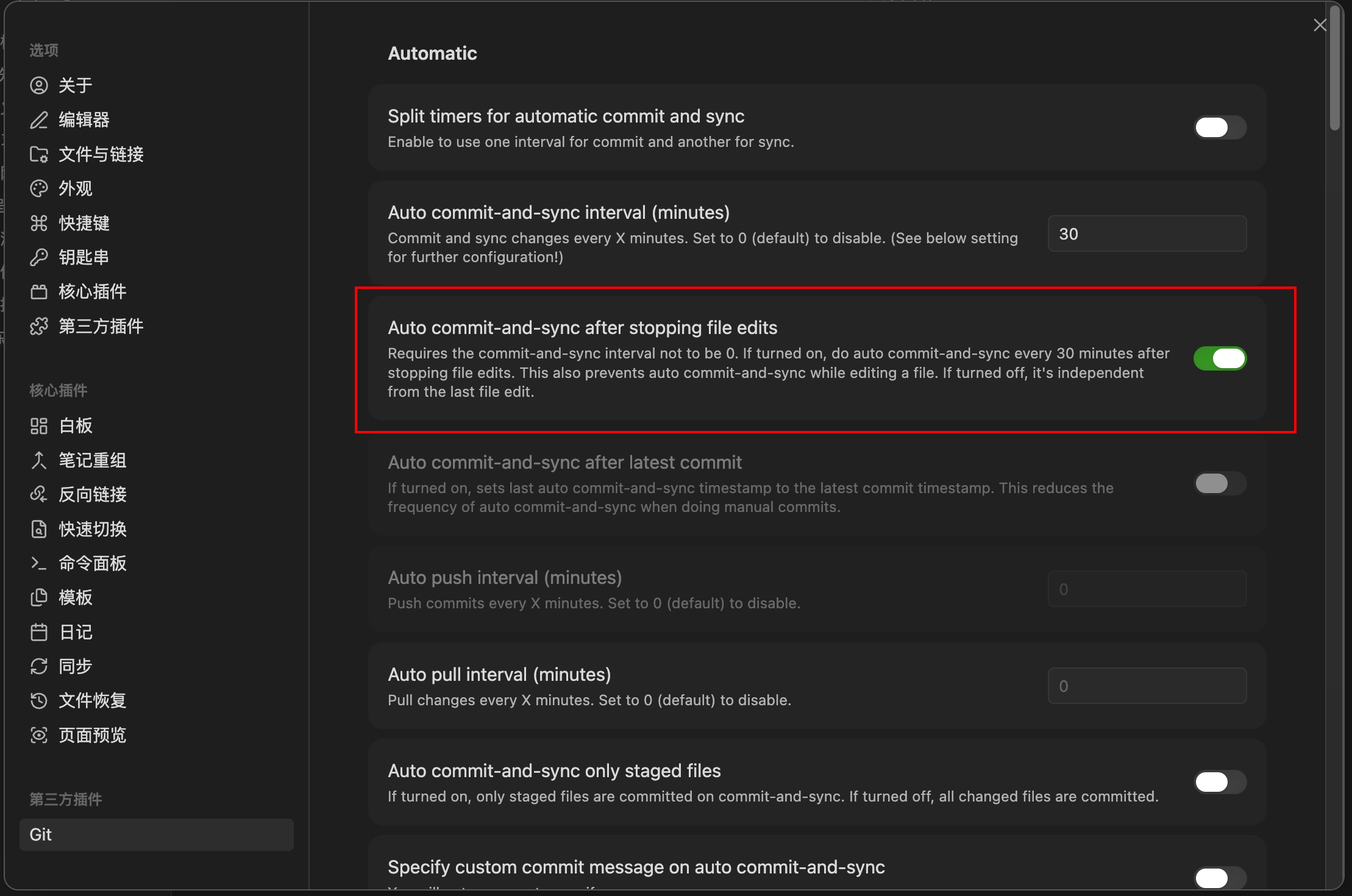The width and height of the screenshot is (1352, 896).
Task: Click the 文件恢复 history clock icon
Action: (39, 701)
